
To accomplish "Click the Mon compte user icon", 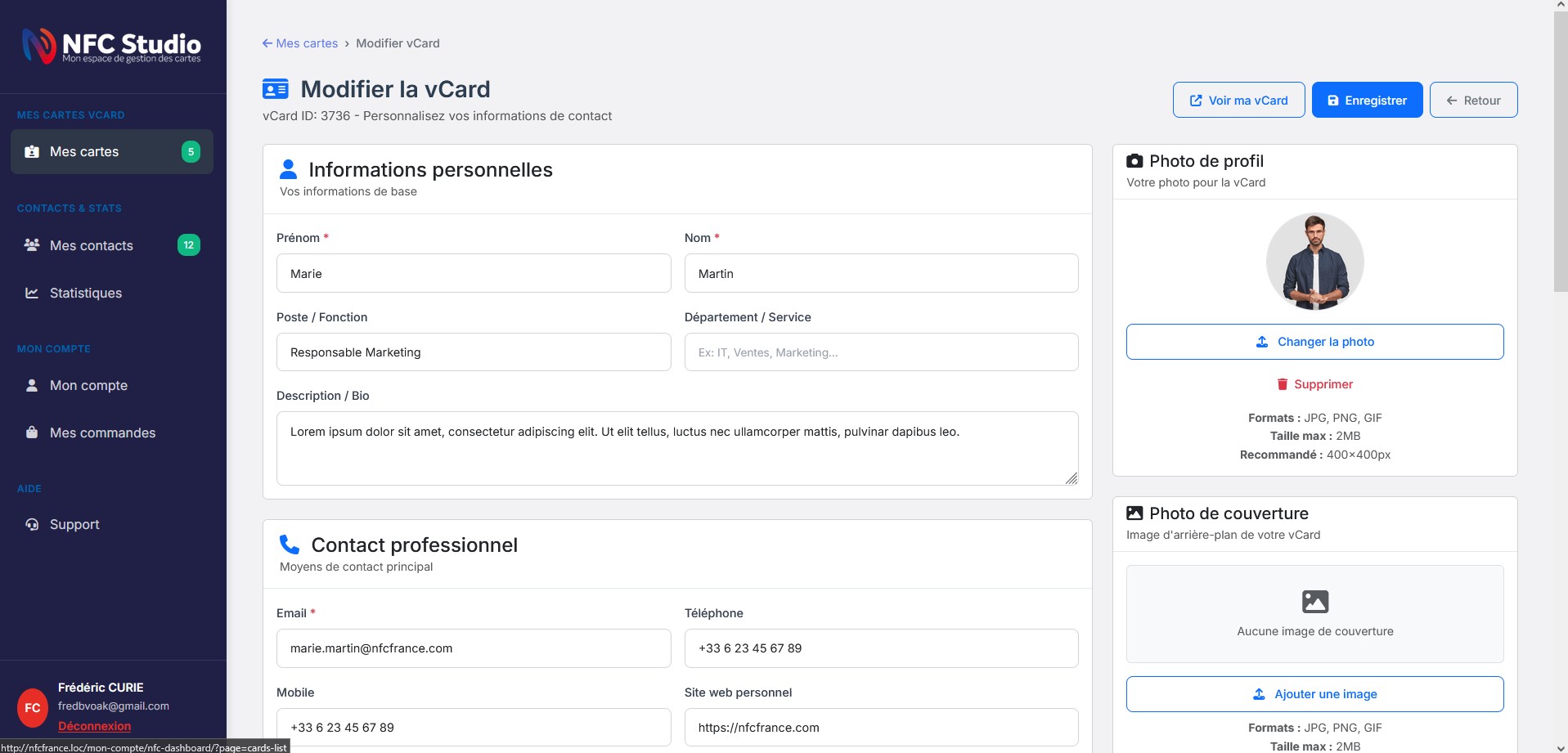I will tap(32, 385).
